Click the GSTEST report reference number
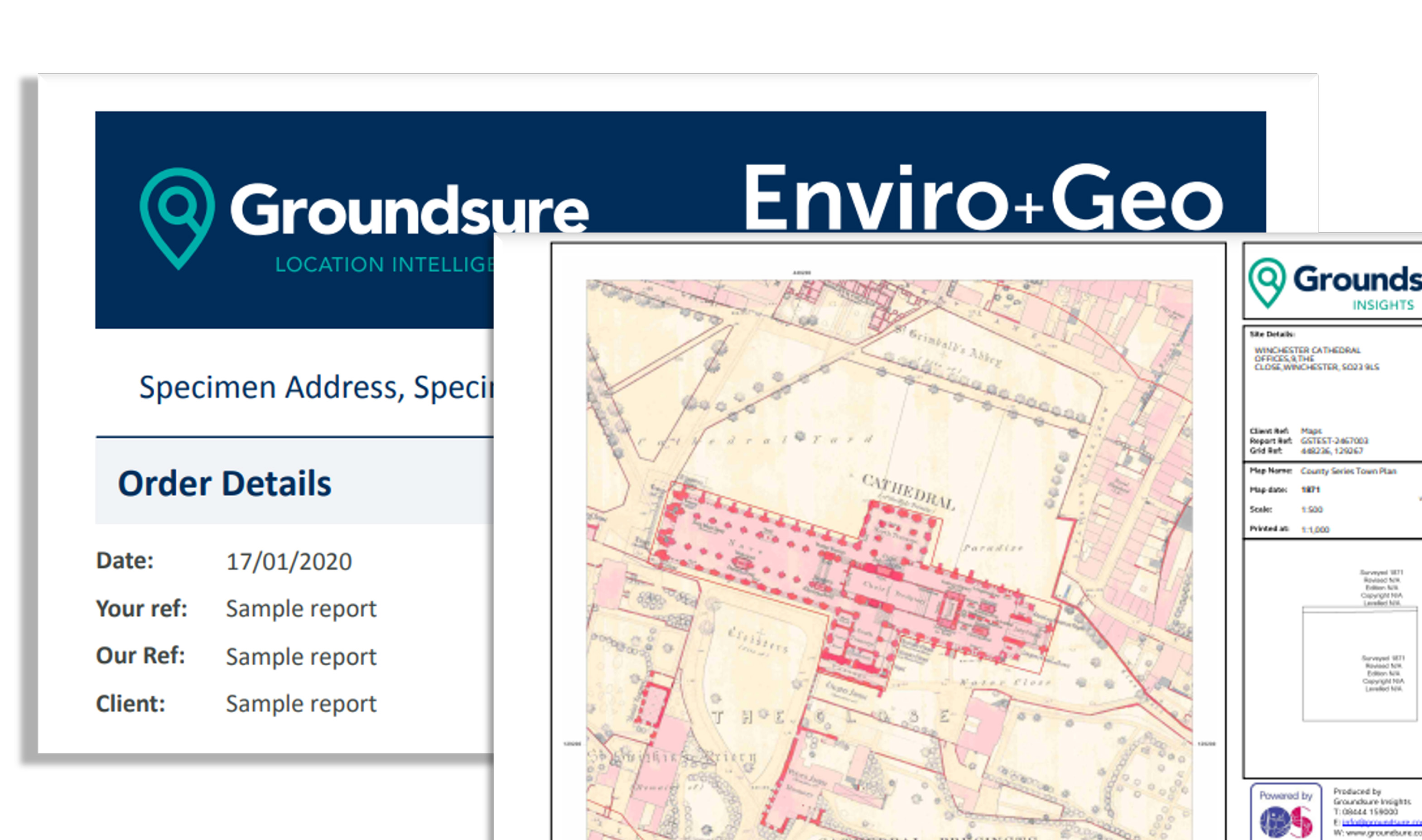 [x=1334, y=441]
